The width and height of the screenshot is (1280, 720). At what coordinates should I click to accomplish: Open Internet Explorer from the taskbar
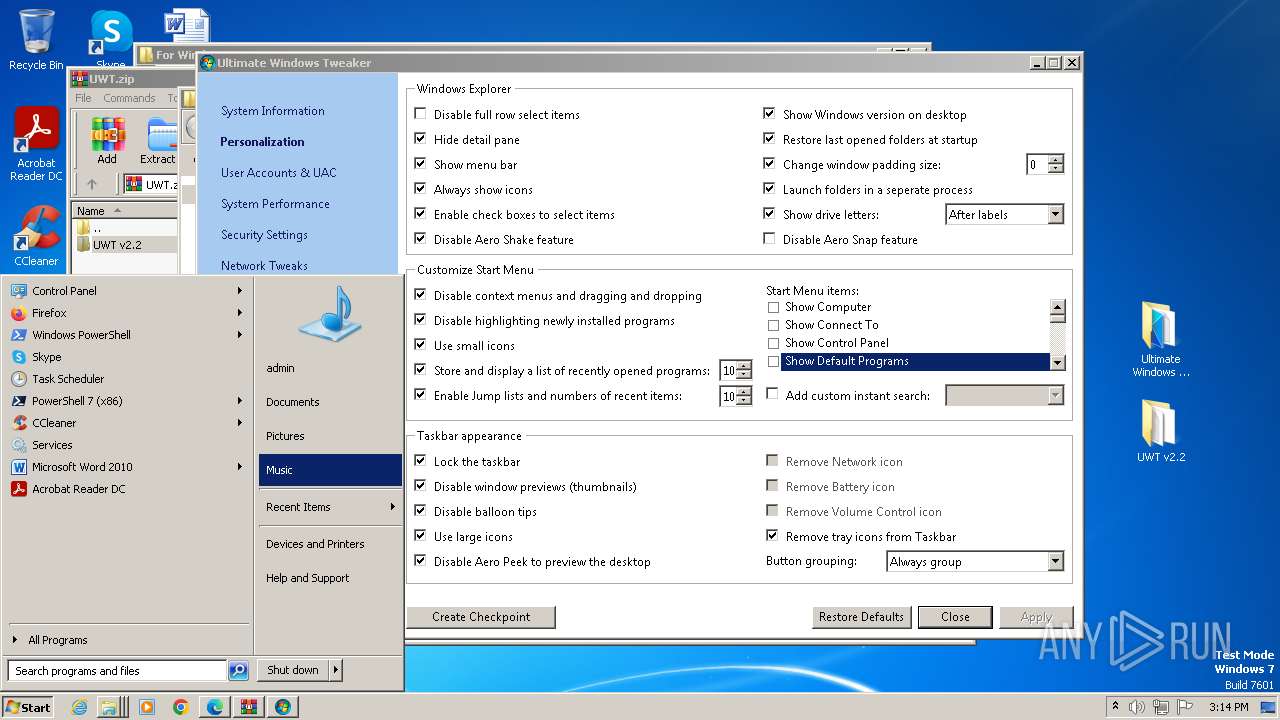(x=80, y=707)
